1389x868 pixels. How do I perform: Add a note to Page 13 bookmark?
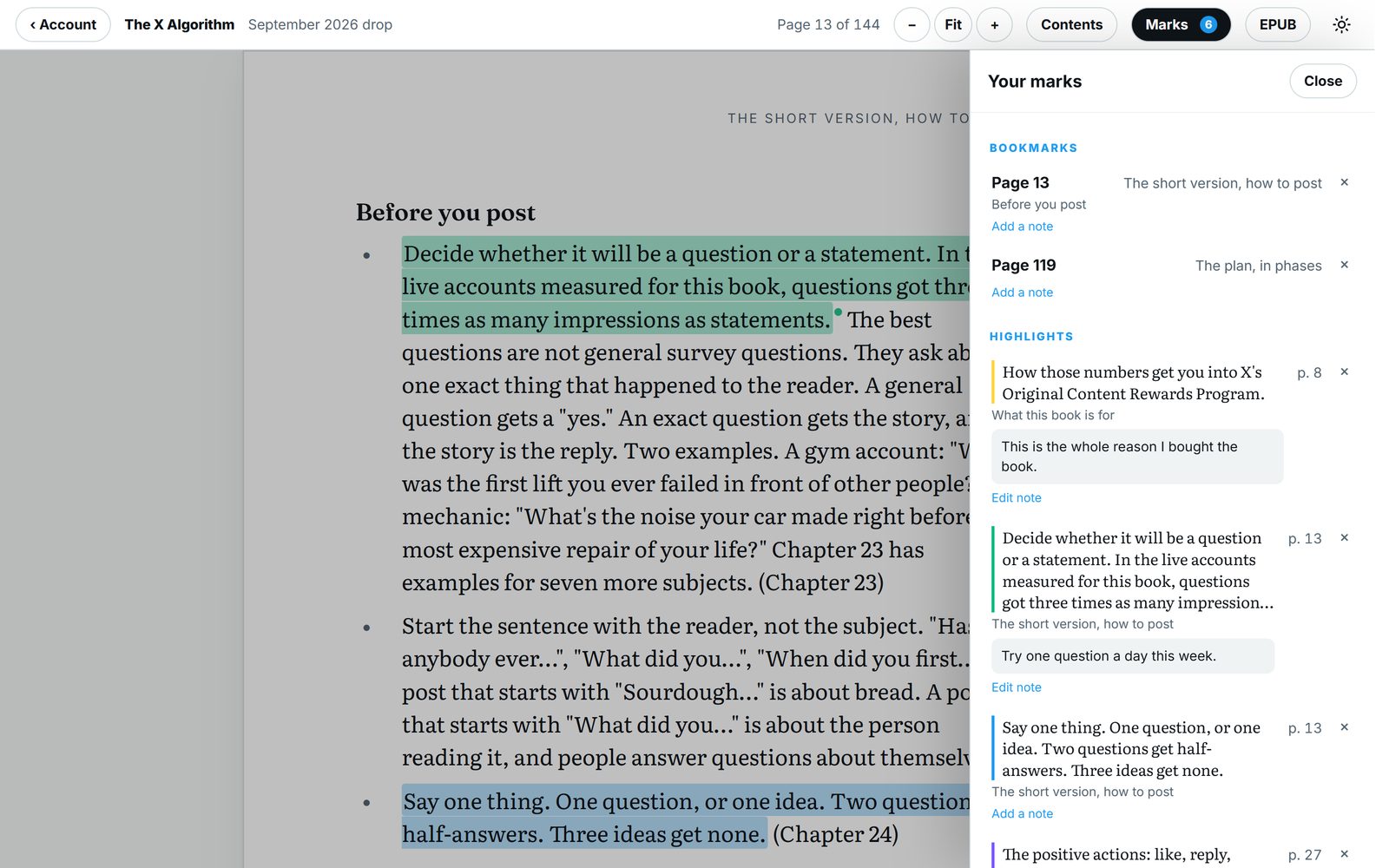point(1022,227)
